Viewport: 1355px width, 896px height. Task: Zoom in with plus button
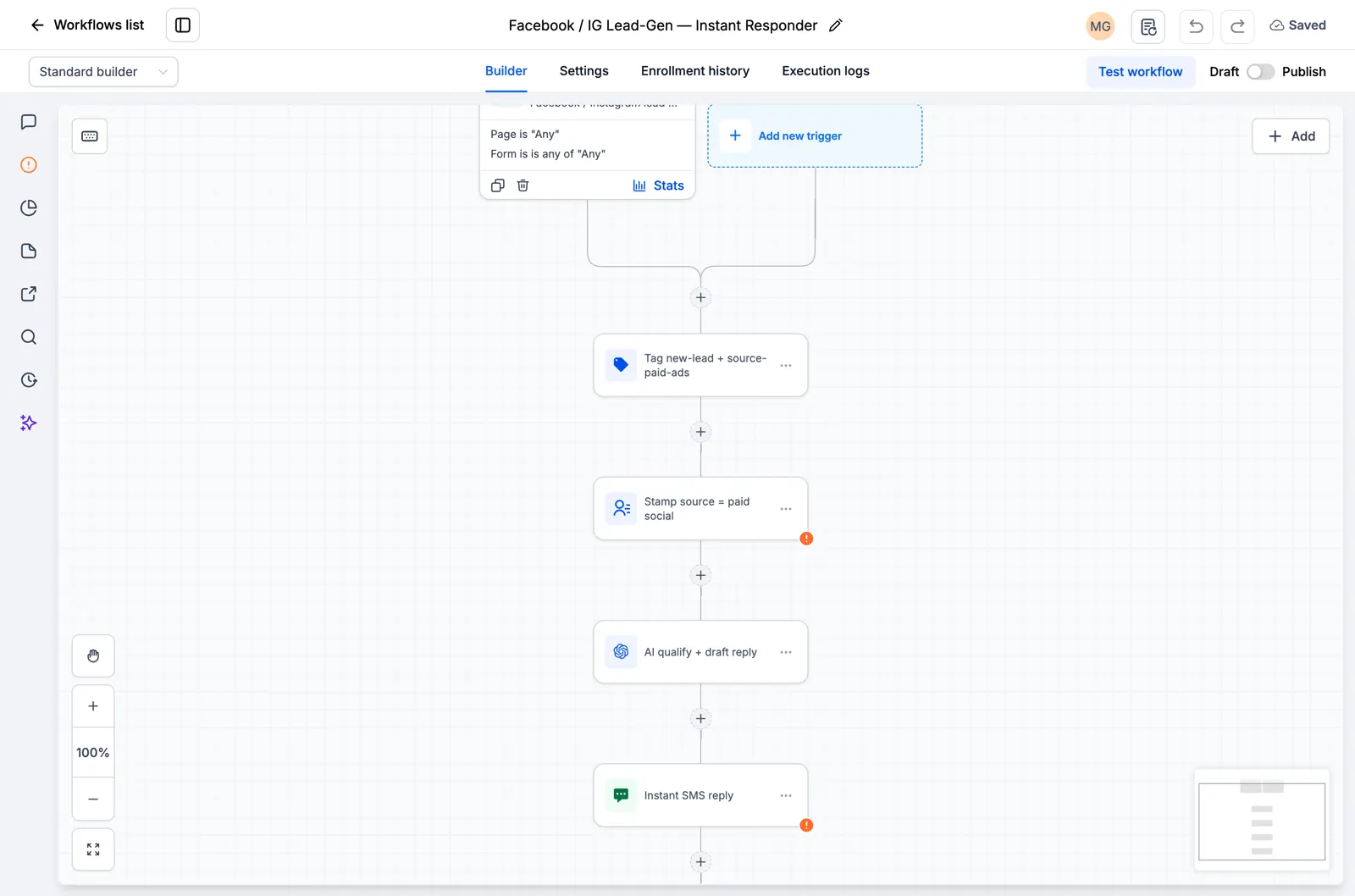93,706
